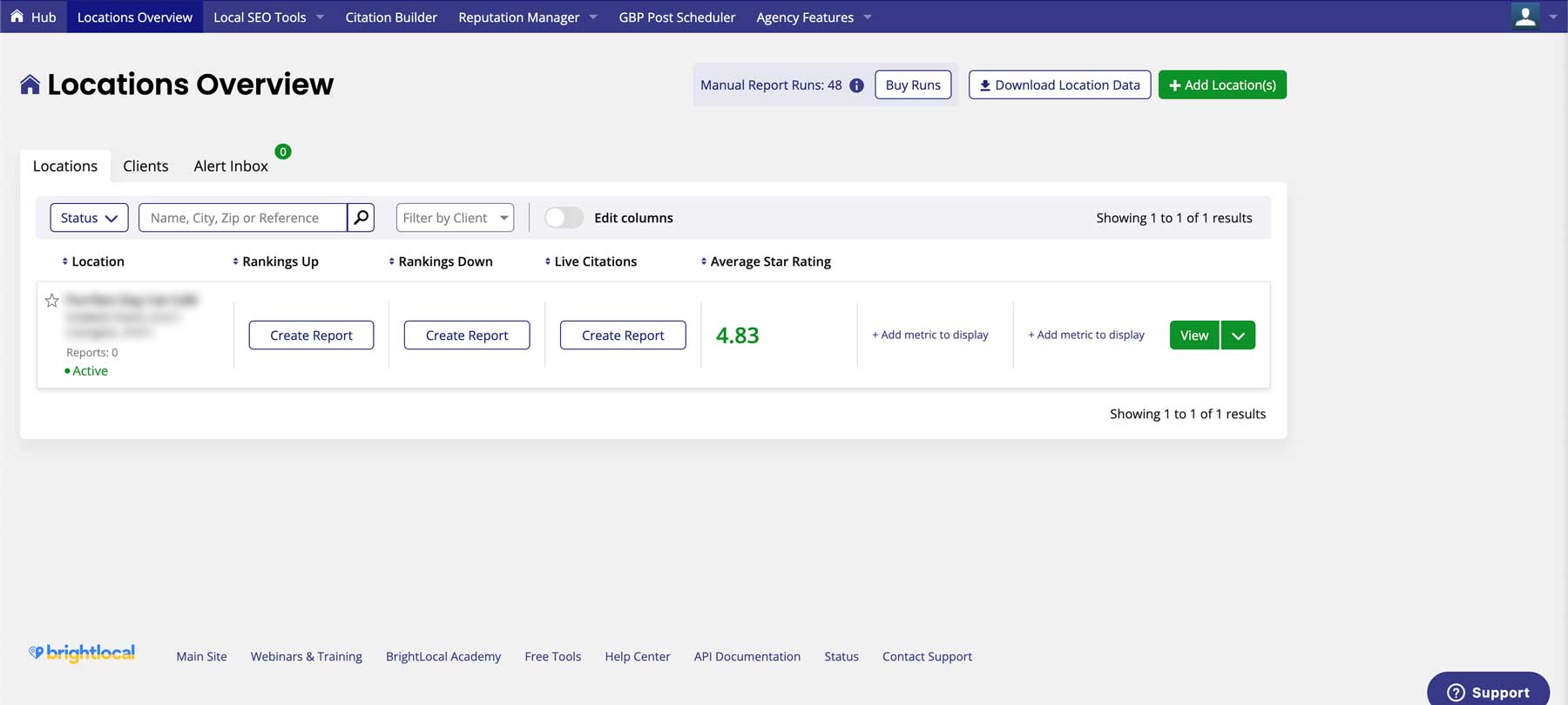
Task: Click the search magnifier icon
Action: click(361, 218)
